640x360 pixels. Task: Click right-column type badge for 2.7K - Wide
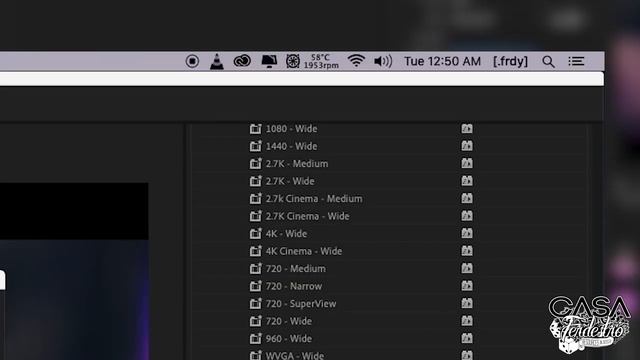(467, 181)
